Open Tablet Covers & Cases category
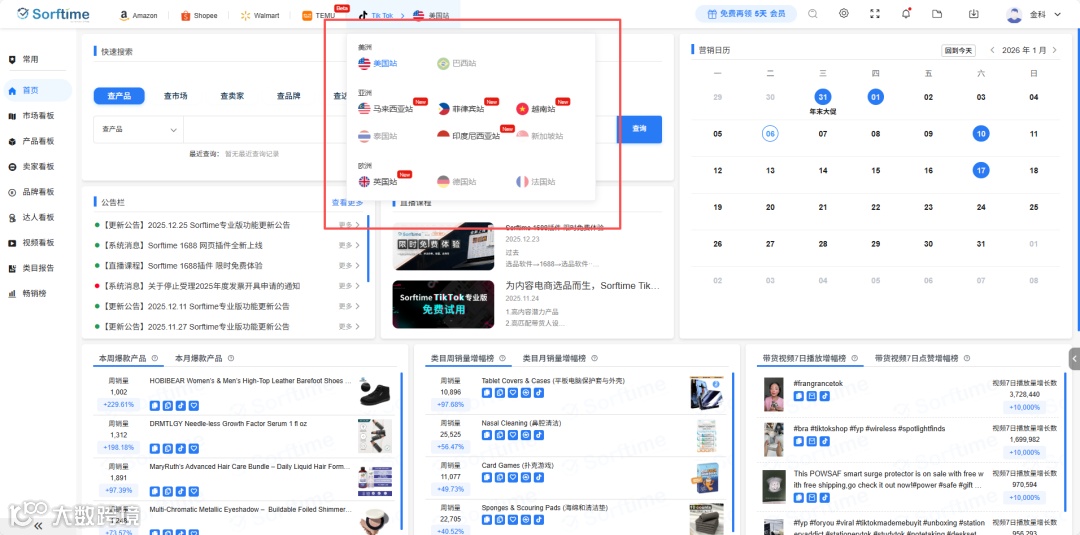The width and height of the screenshot is (1080, 535). click(553, 381)
